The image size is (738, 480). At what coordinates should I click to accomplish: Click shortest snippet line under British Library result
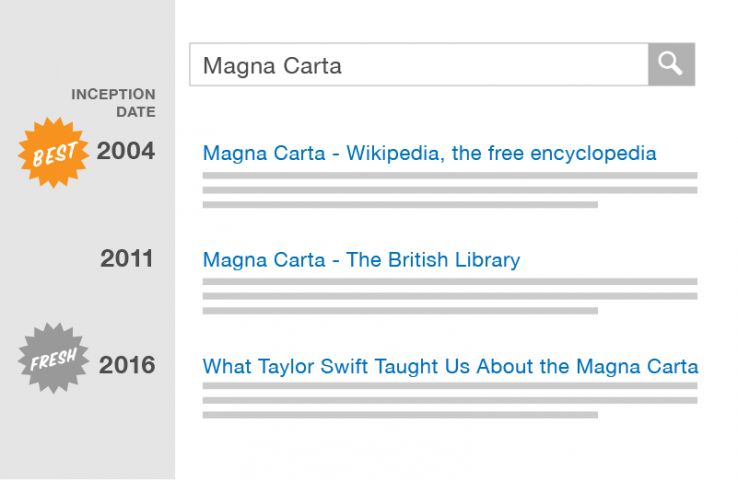[400, 311]
